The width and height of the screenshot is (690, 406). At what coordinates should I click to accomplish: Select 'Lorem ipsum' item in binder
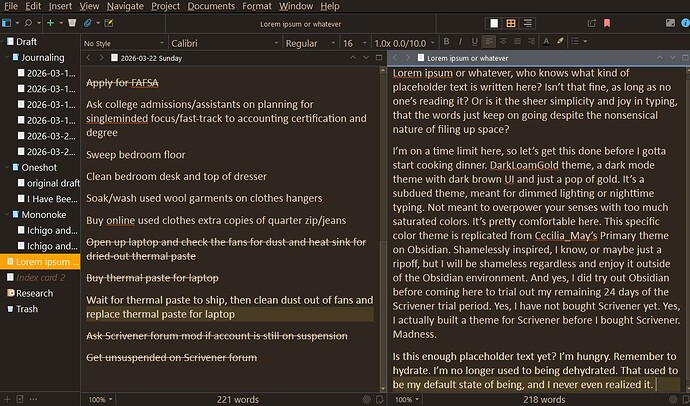coord(40,262)
